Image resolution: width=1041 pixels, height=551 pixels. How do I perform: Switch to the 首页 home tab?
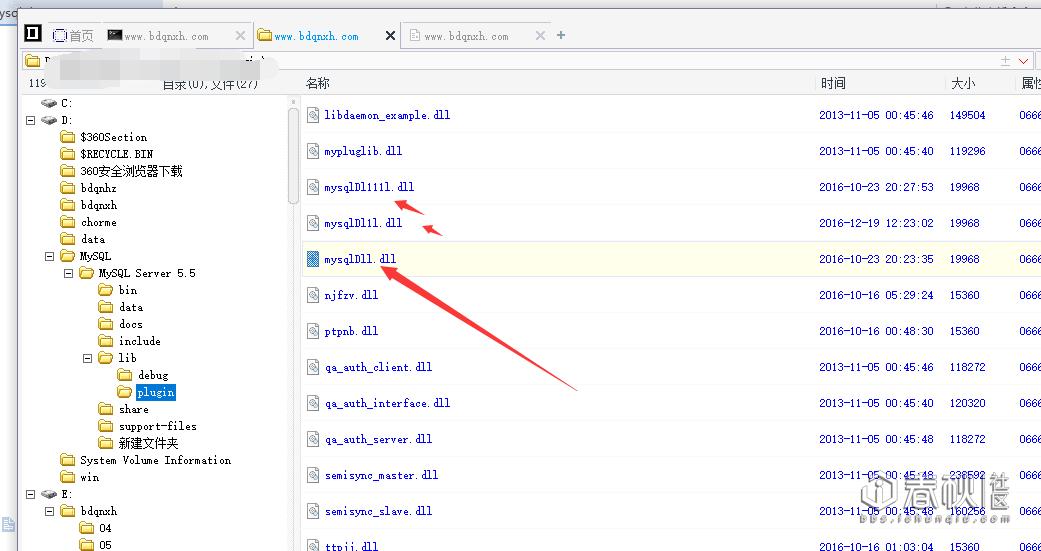click(73, 35)
